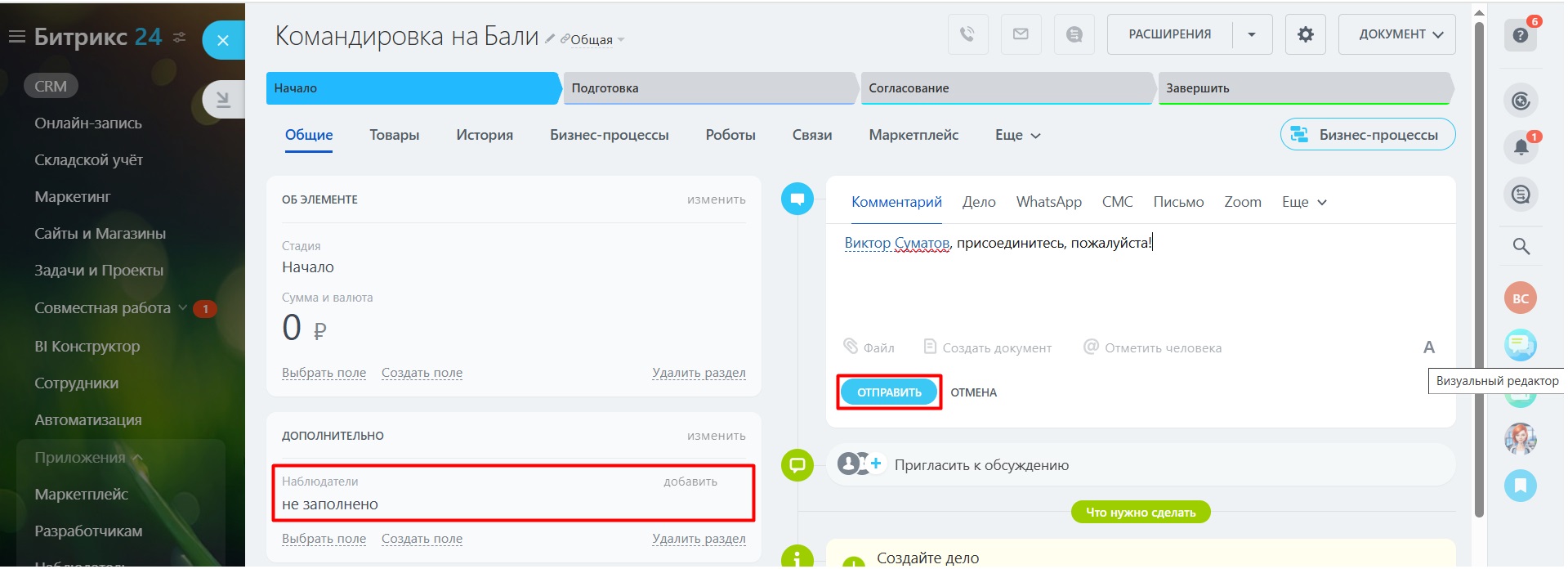Select the Завершить stage
Viewport: 1568px width, 569px height.
point(1305,88)
